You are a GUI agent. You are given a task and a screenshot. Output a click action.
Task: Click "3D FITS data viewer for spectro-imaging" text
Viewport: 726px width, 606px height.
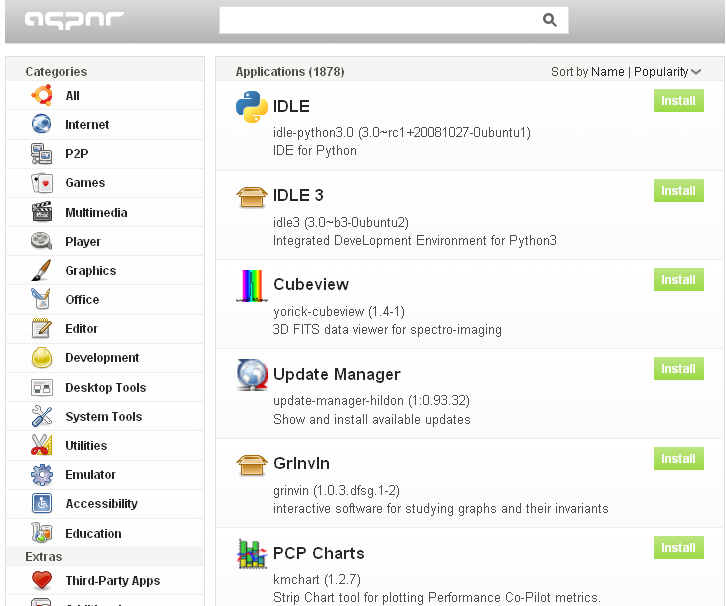pos(387,329)
